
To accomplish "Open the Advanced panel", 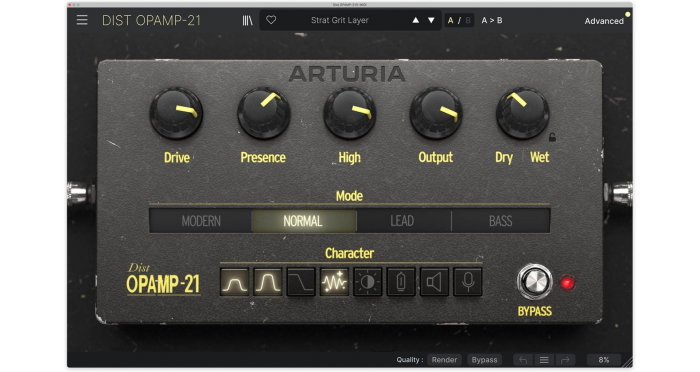I will 604,21.
